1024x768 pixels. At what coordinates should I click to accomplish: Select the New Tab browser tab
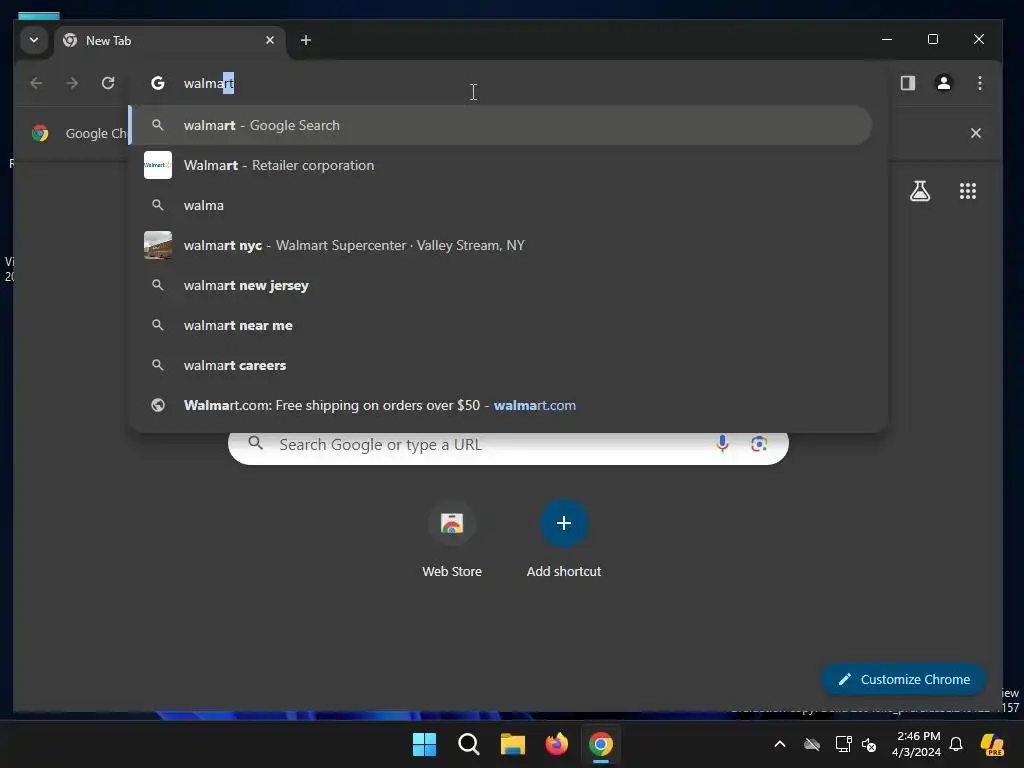tap(170, 40)
